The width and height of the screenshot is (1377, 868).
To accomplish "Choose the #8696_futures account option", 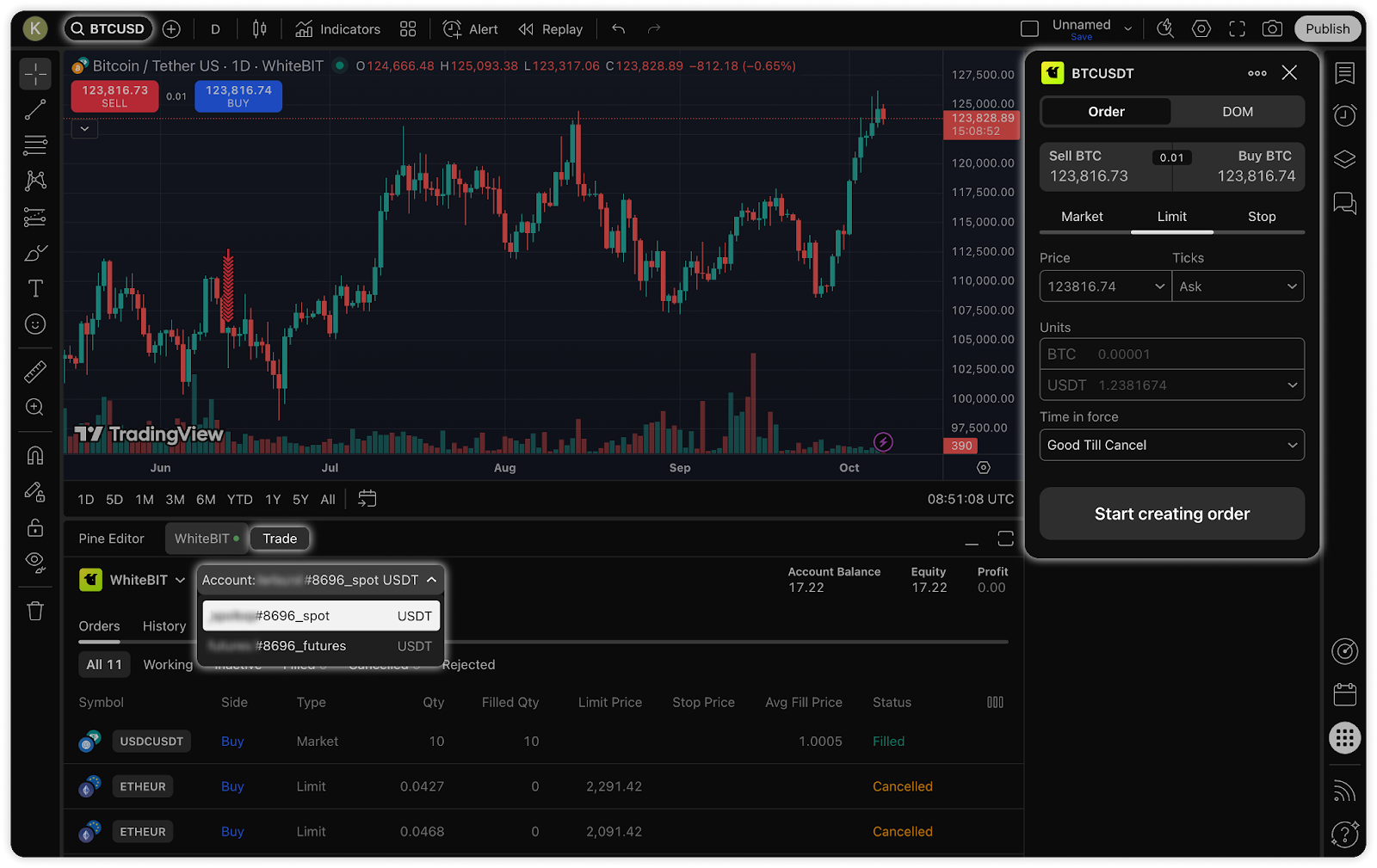I will tap(320, 646).
